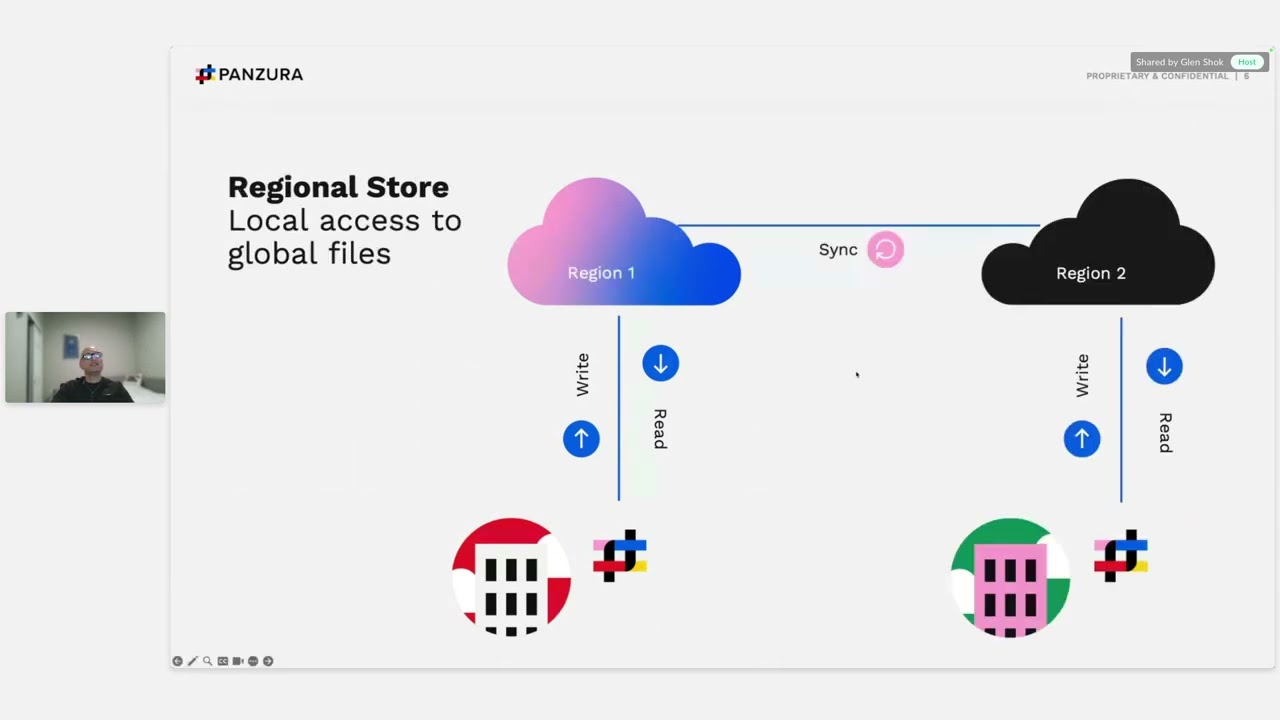1280x720 pixels.
Task: Click the red circle office building icon
Action: [x=511, y=577]
